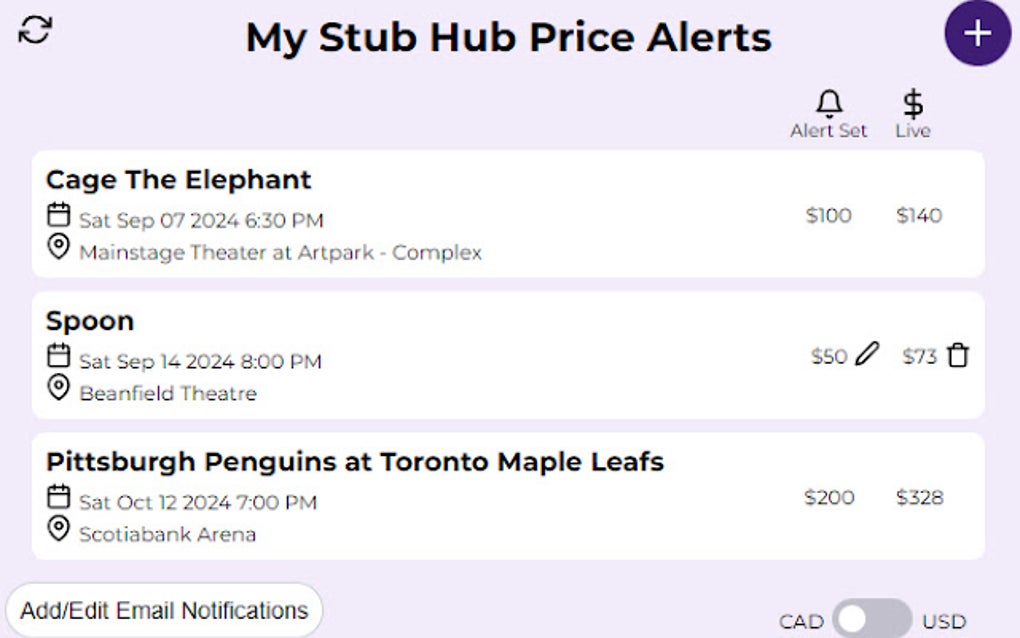Click Cage The Elephant calendar icon
Image resolution: width=1020 pixels, height=638 pixels.
coord(59,215)
